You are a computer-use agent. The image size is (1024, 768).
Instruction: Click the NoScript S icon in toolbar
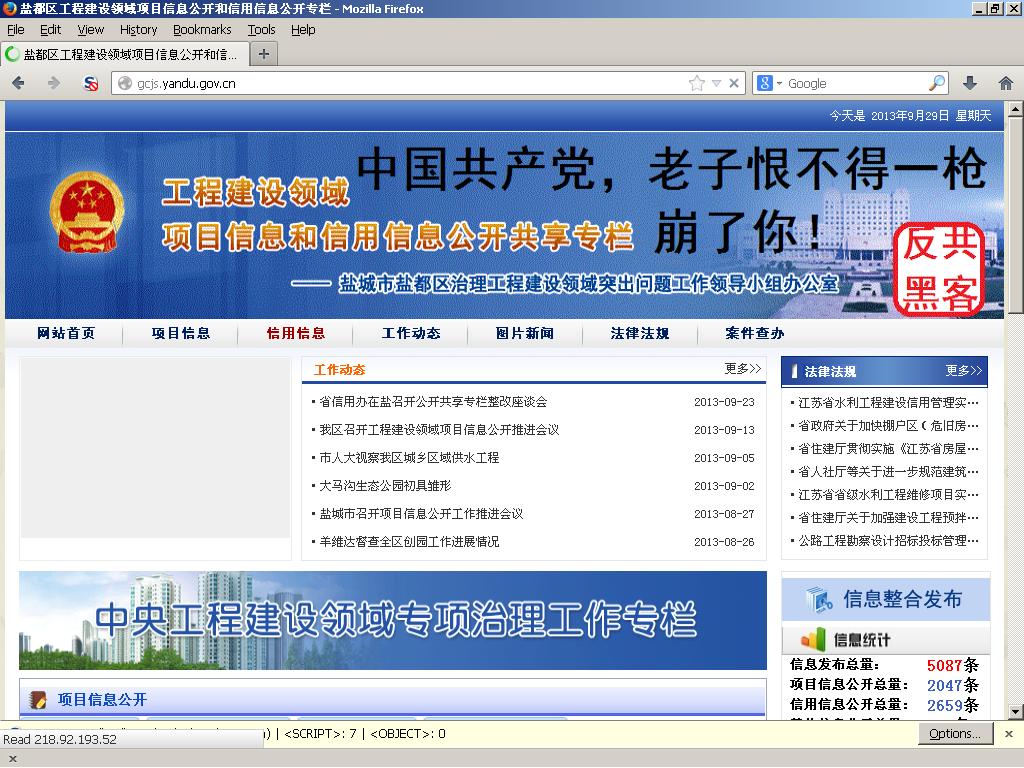(x=91, y=84)
